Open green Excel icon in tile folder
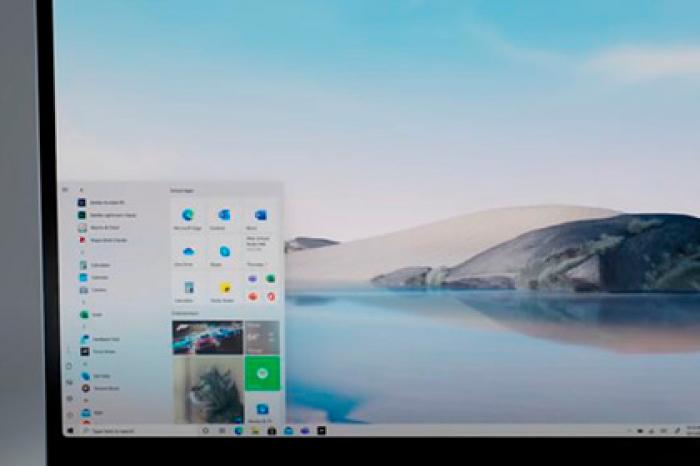The height and width of the screenshot is (466, 700). click(x=270, y=279)
